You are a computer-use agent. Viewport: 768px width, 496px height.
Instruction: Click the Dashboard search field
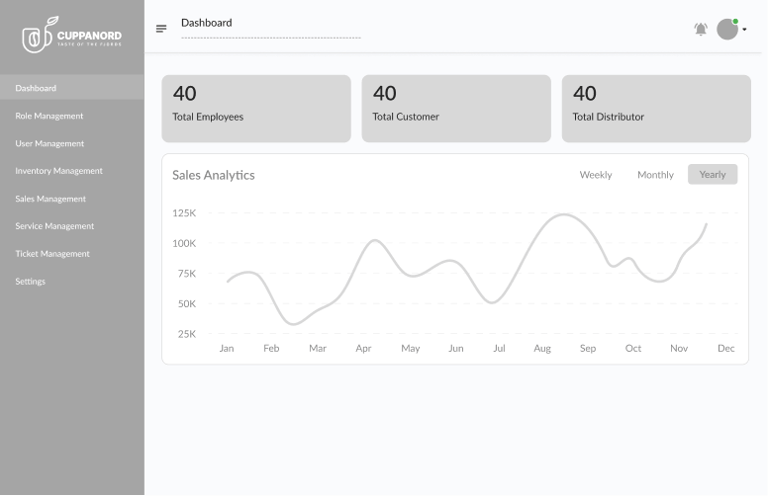pyautogui.click(x=270, y=30)
